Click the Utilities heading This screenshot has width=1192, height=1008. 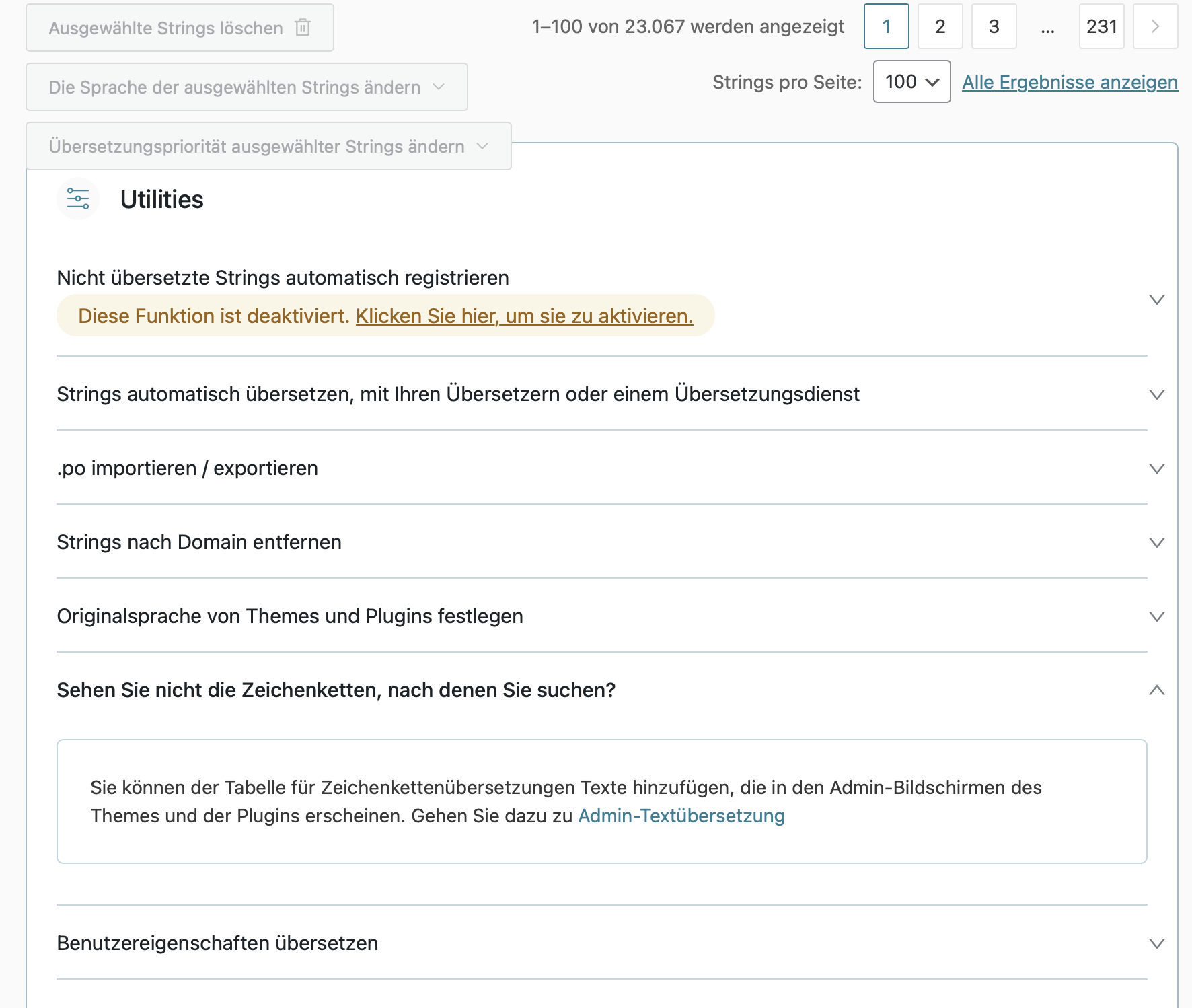[161, 200]
